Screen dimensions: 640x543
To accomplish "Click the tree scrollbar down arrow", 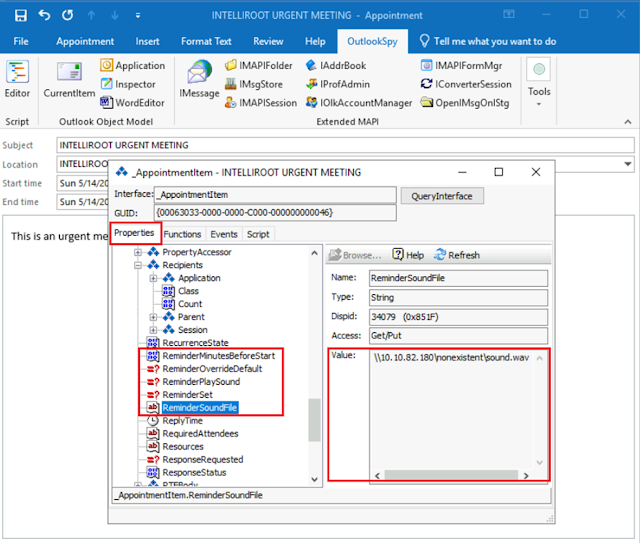I will click(x=314, y=479).
